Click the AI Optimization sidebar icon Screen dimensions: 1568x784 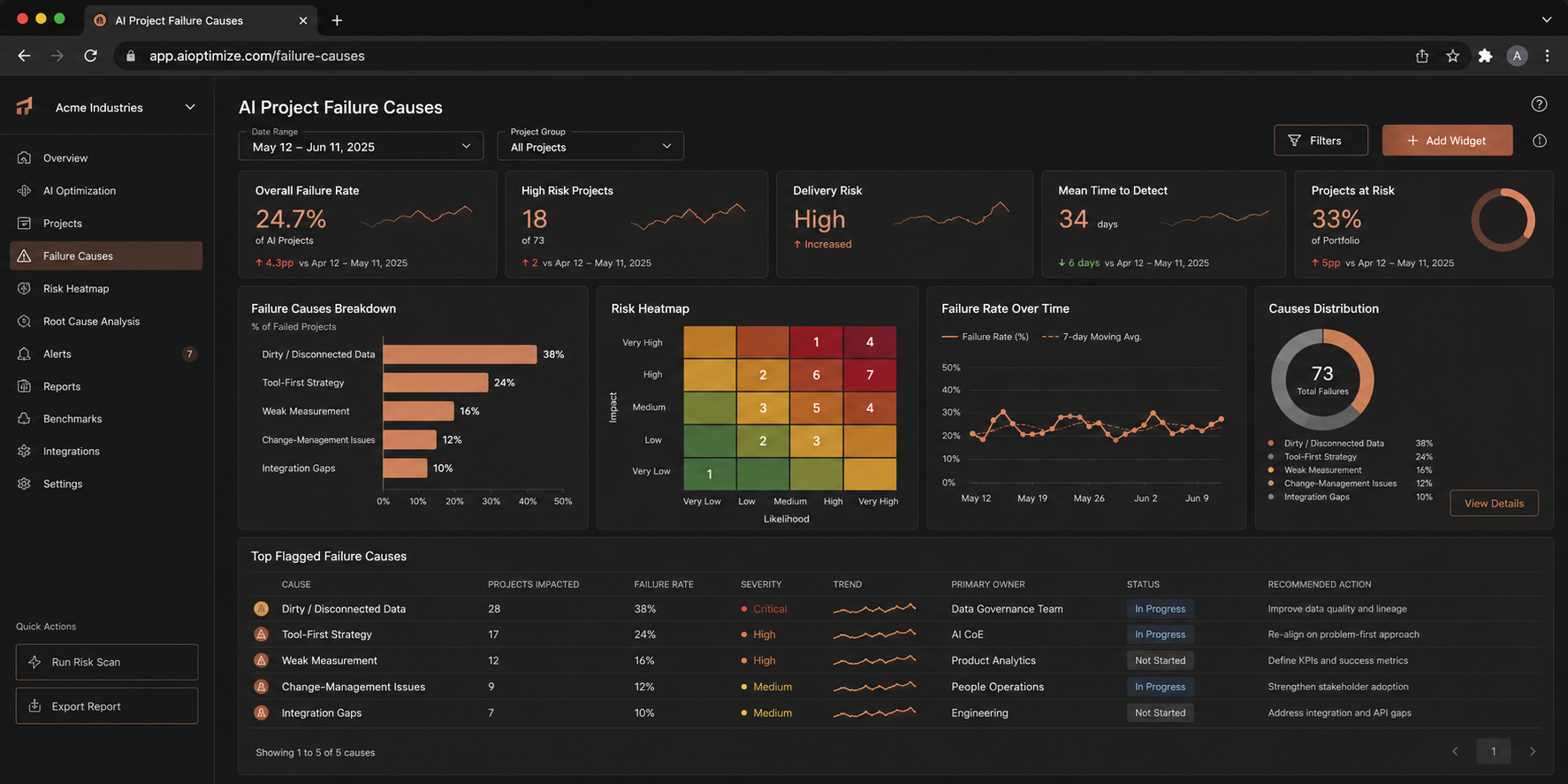[24, 191]
